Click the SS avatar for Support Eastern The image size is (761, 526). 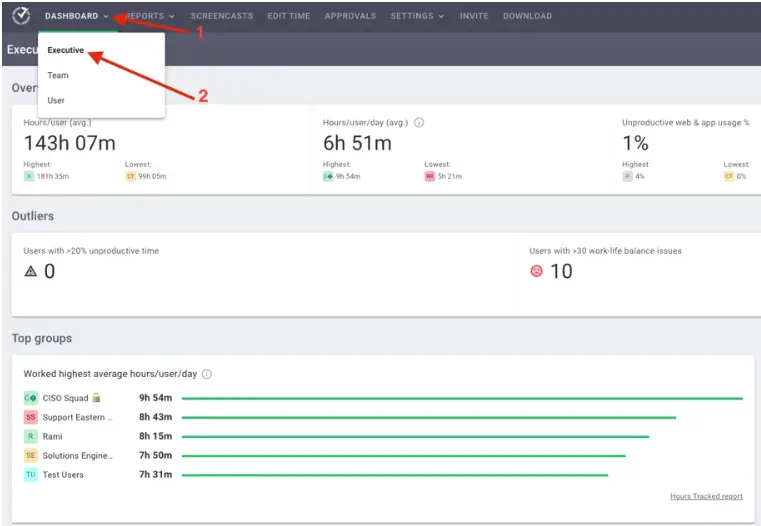pyautogui.click(x=31, y=417)
